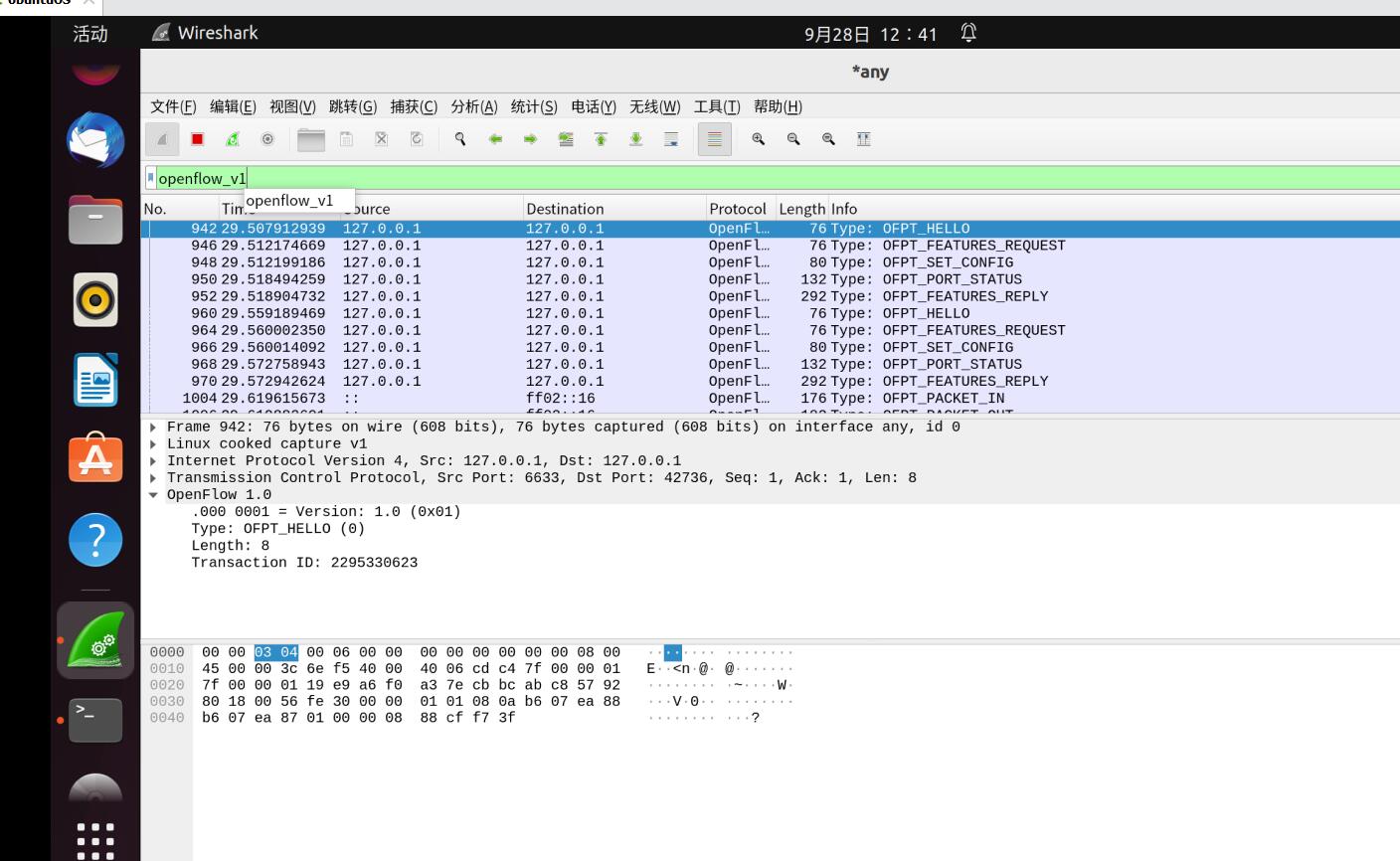
Task: Open the 编辑(E) menu
Action: (233, 106)
